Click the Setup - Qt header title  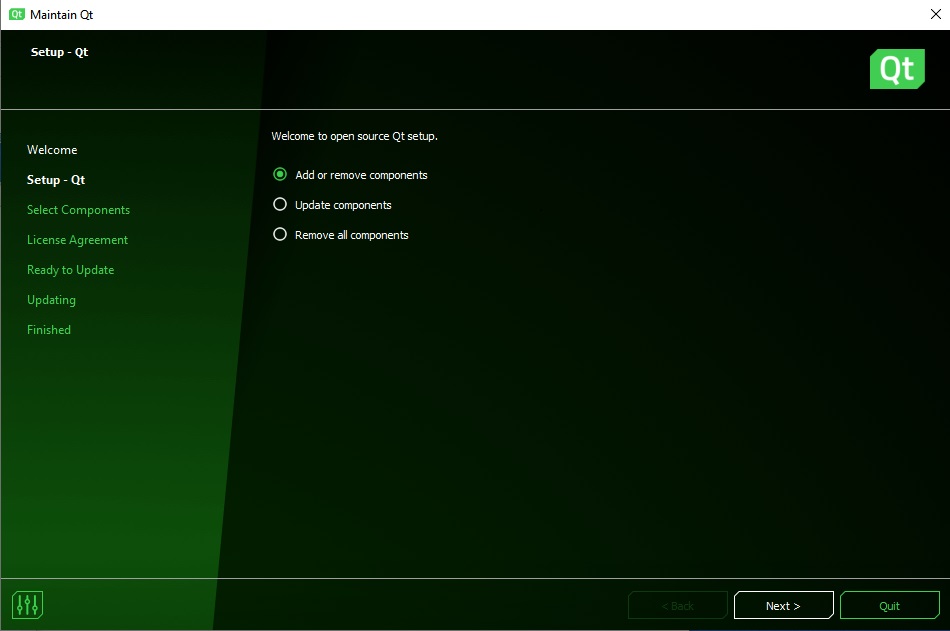coord(59,52)
